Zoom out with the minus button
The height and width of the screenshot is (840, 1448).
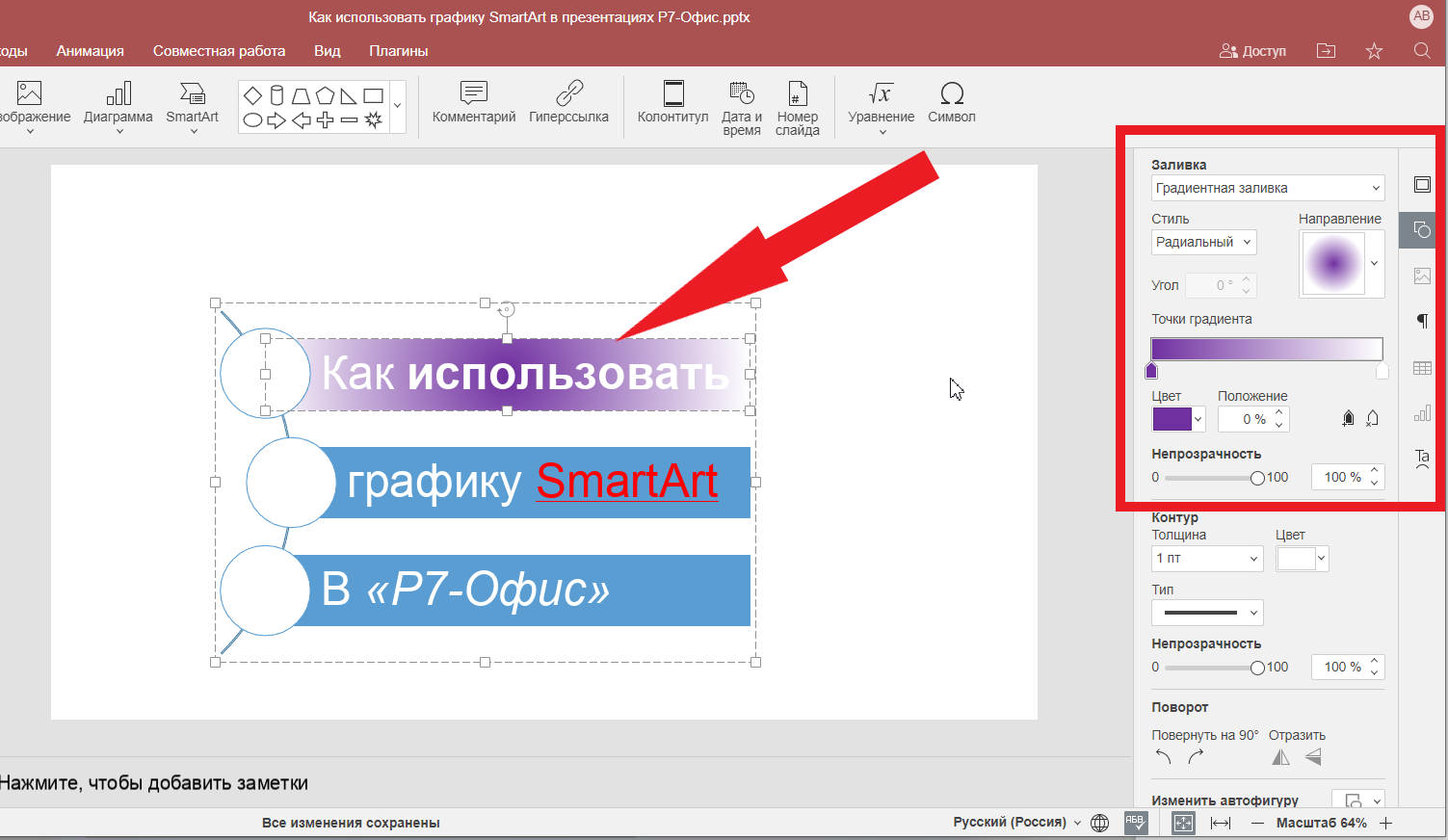(1257, 823)
